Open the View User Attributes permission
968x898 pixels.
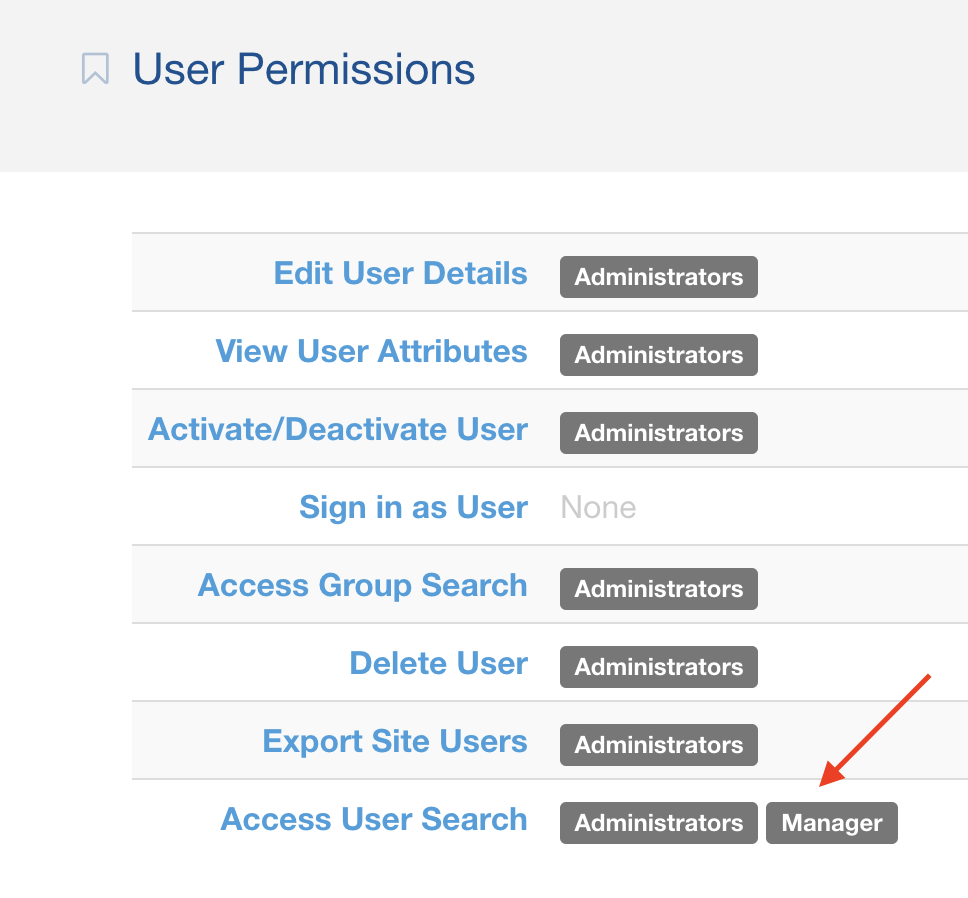[x=371, y=351]
